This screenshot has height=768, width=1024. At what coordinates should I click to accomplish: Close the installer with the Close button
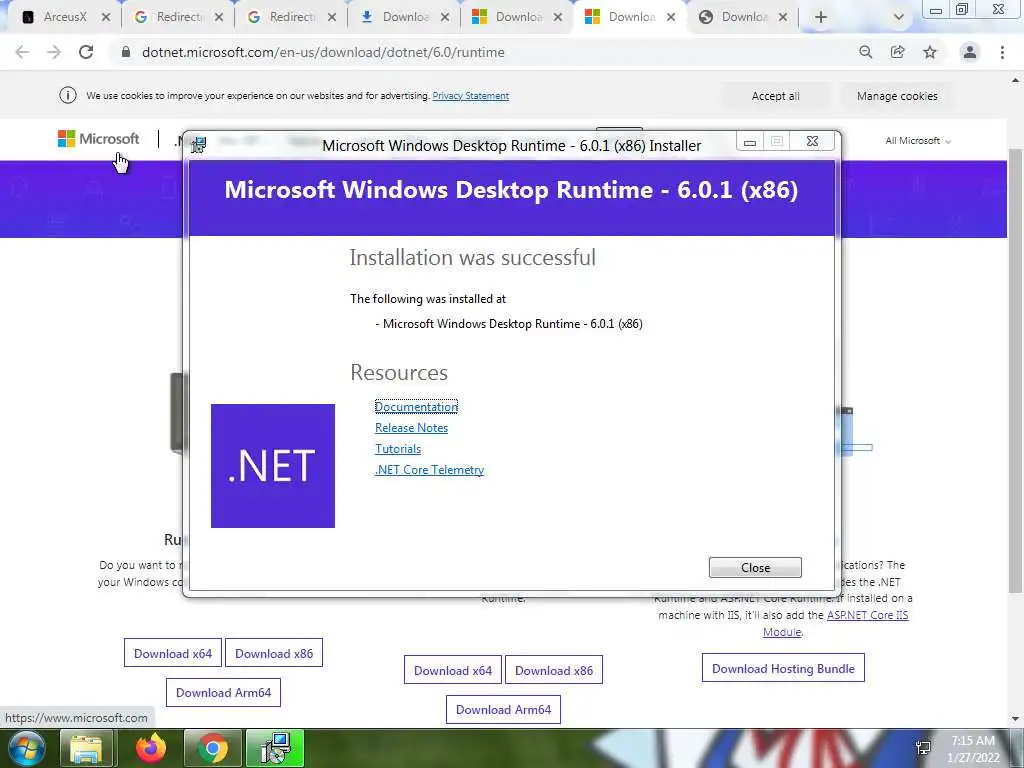(755, 568)
